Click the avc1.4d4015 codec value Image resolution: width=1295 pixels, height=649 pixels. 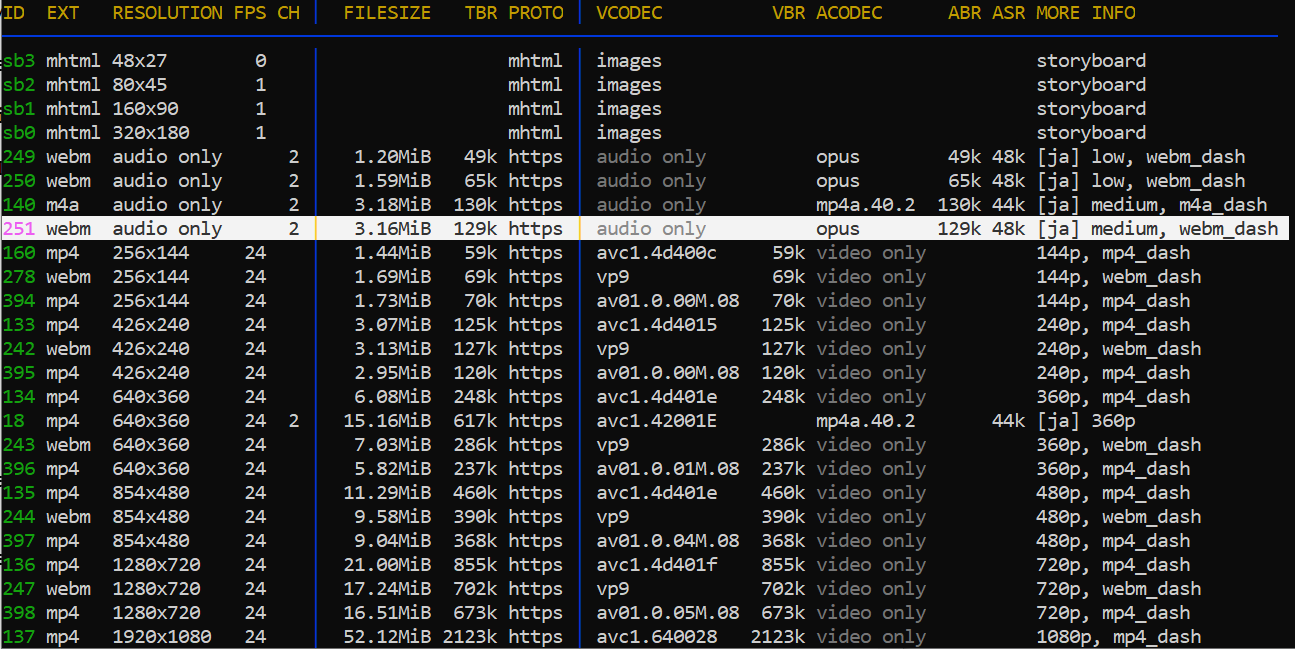(657, 325)
